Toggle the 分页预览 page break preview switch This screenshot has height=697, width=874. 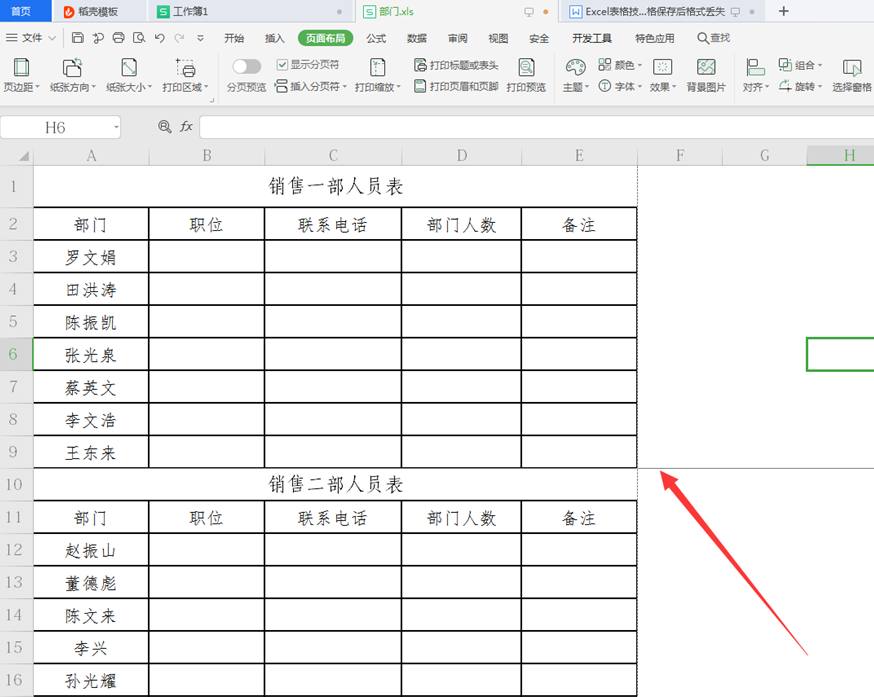pos(247,63)
